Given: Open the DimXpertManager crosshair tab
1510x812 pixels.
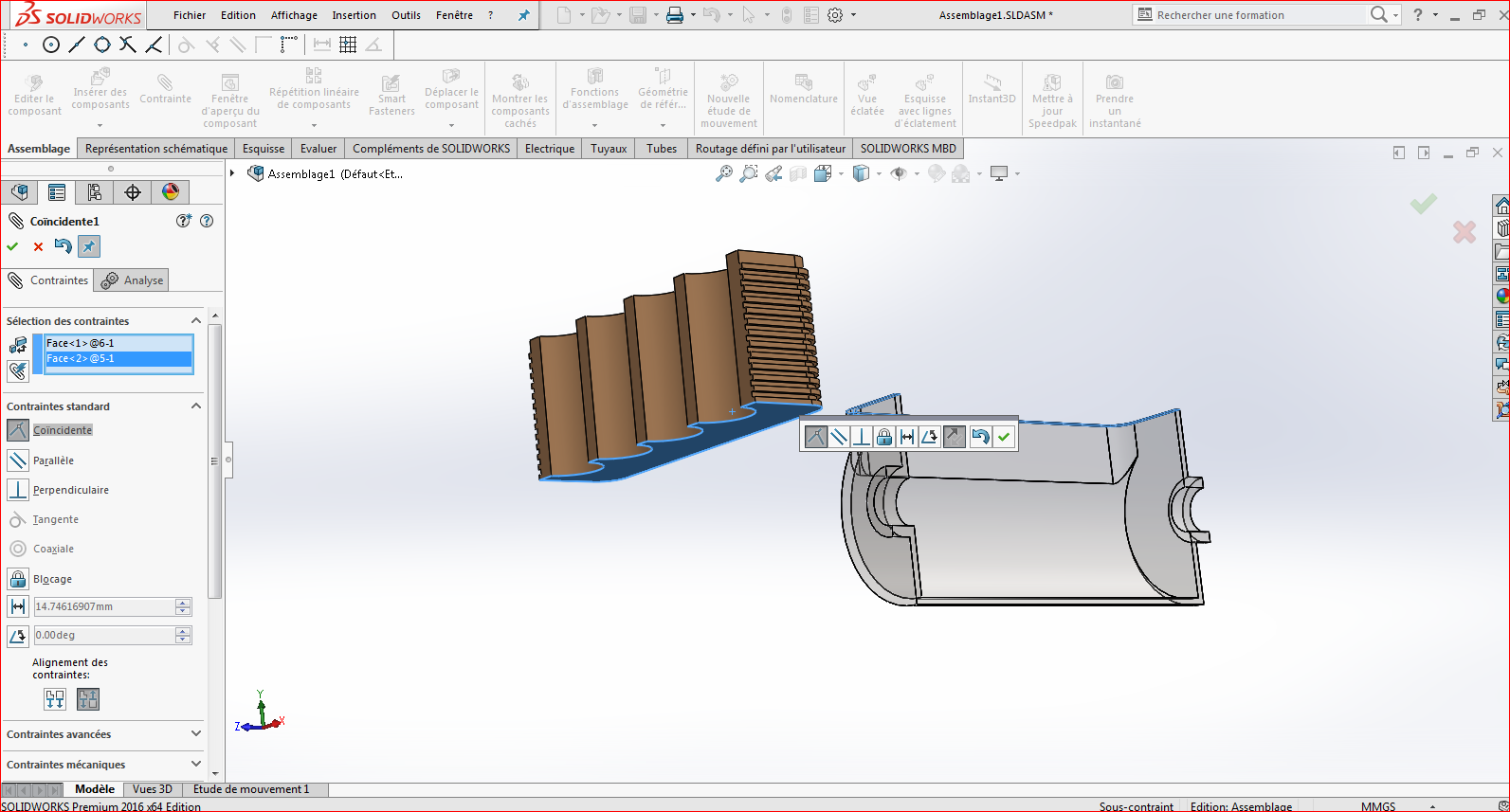Looking at the screenshot, I should coord(133,192).
